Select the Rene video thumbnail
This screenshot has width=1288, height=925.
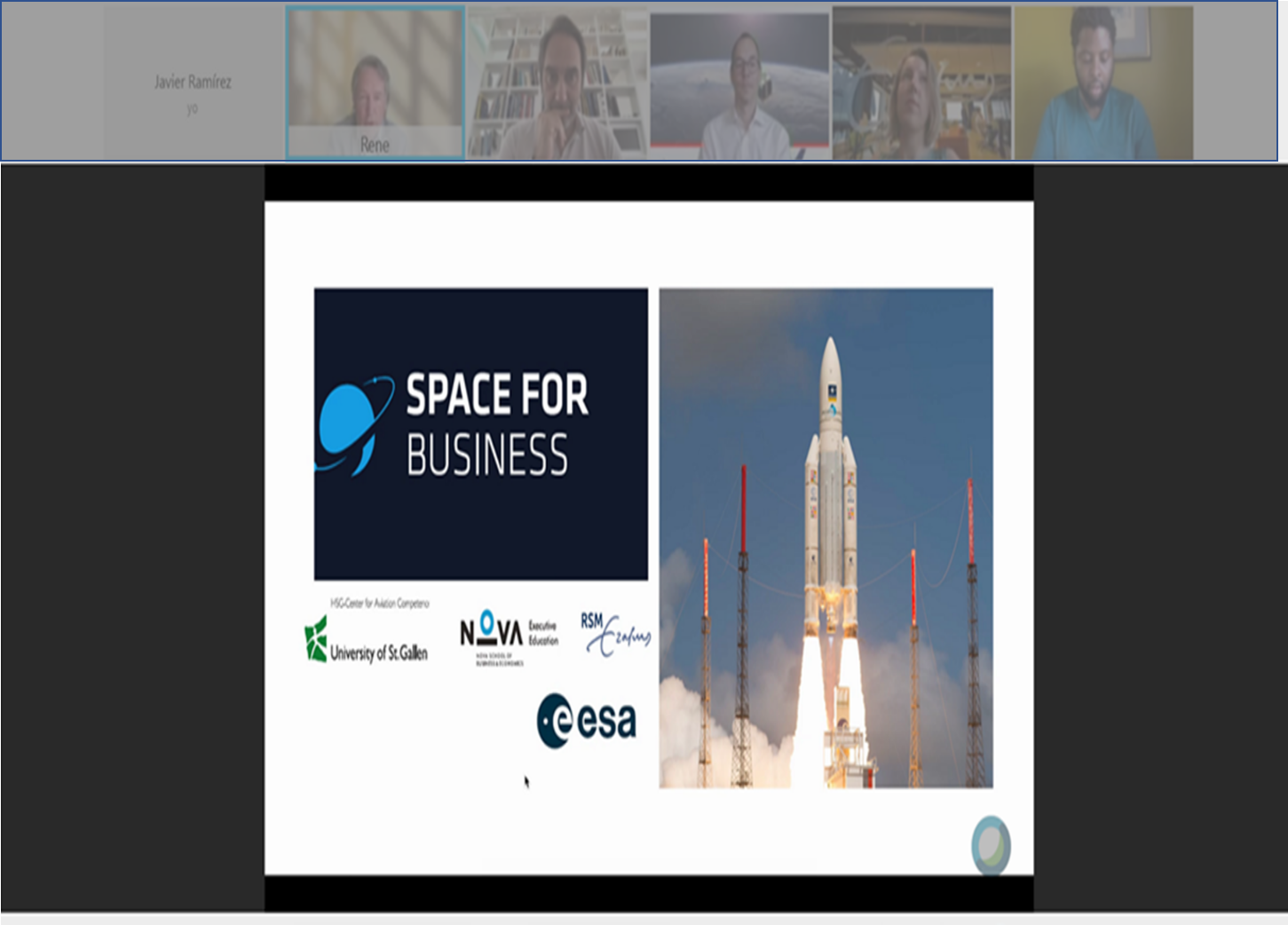tap(375, 82)
